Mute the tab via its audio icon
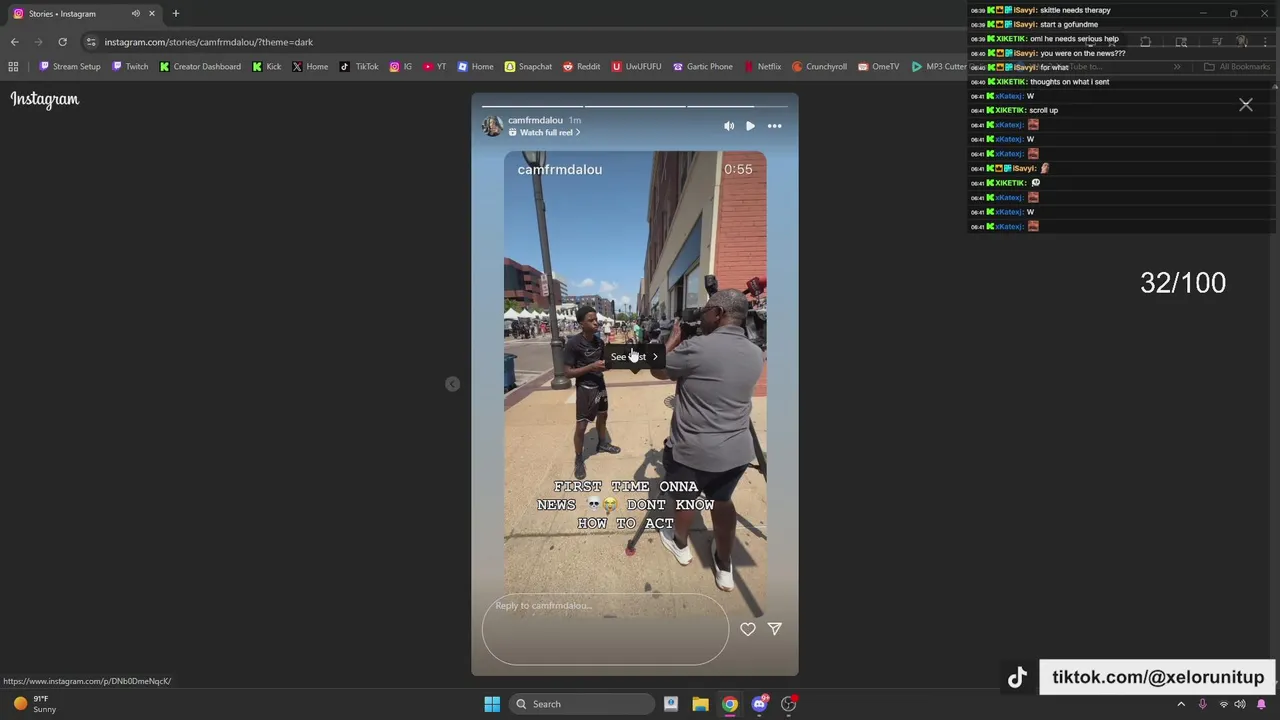The height and width of the screenshot is (720, 1280). pos(135,14)
